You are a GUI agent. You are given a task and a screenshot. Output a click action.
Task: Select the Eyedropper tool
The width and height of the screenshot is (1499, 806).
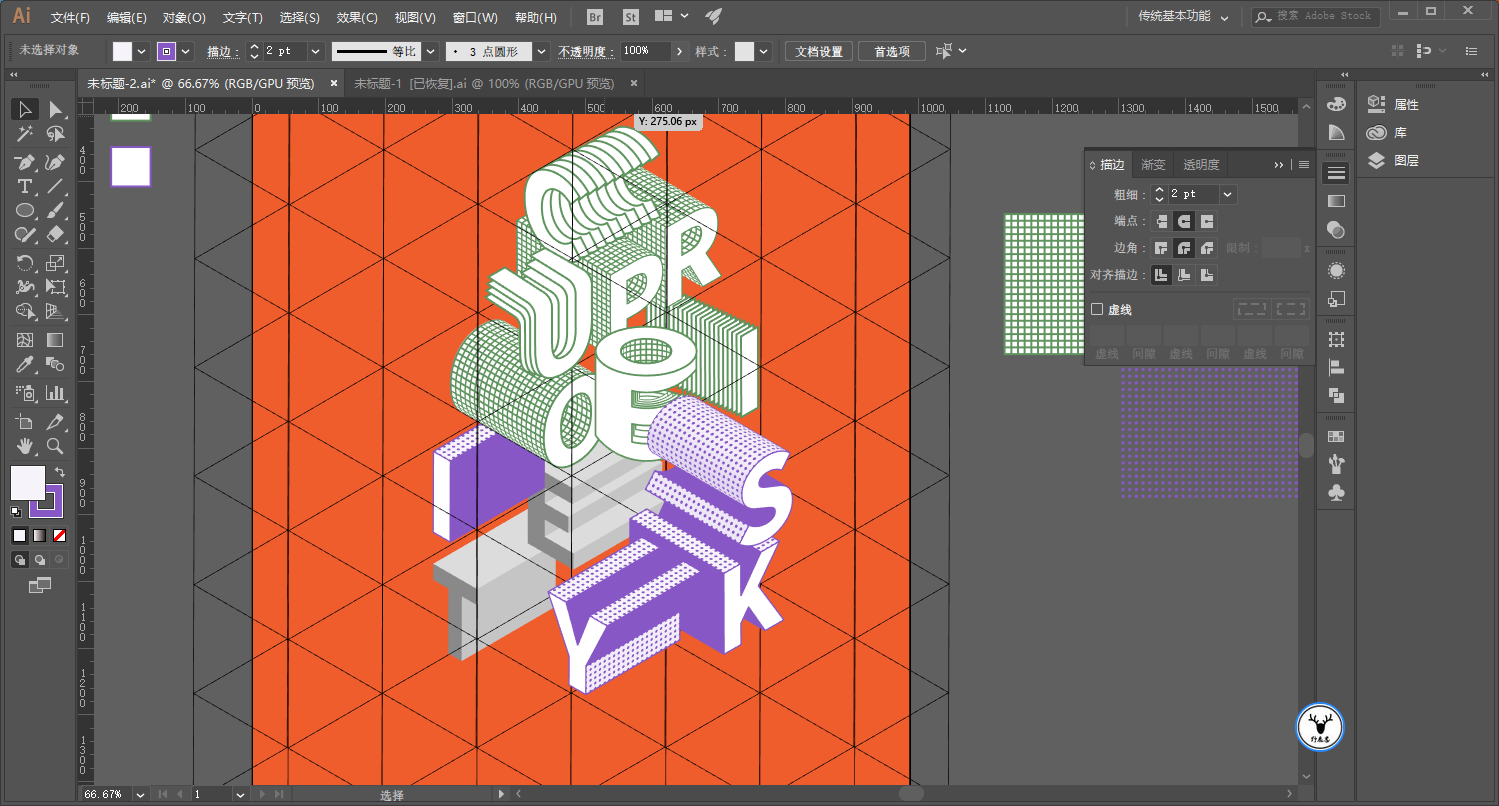point(25,365)
